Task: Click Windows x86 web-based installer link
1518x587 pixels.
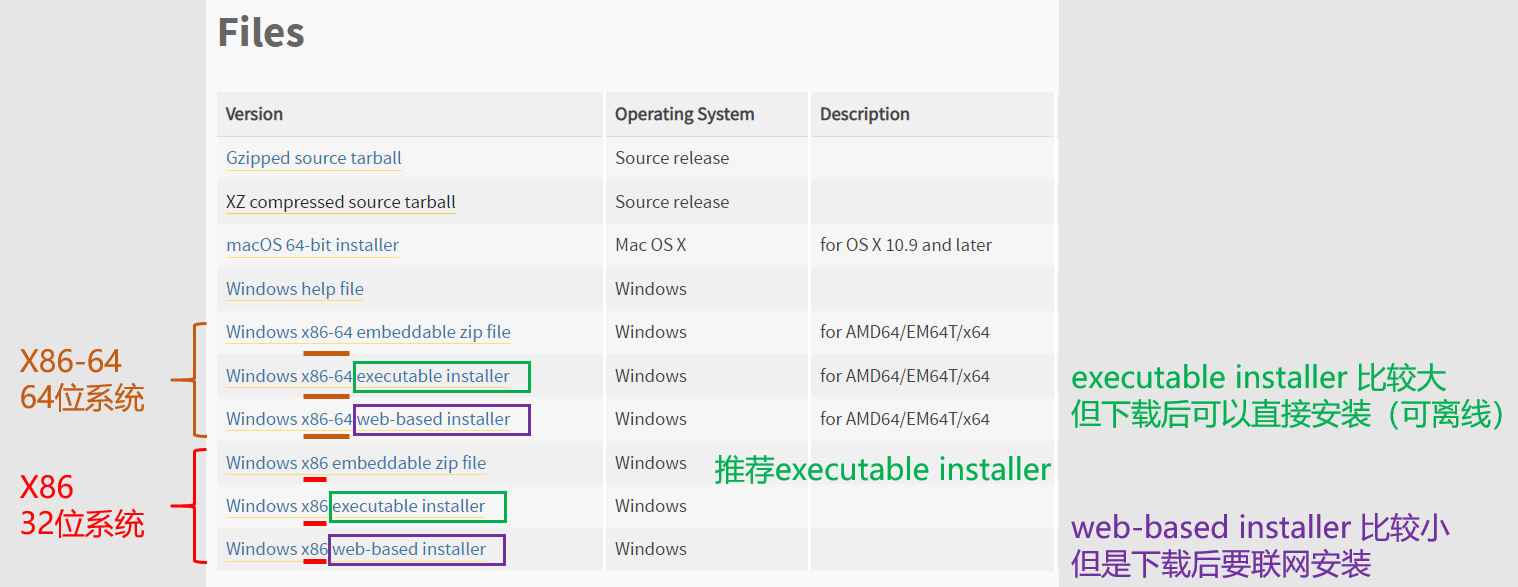Action: coord(356,549)
